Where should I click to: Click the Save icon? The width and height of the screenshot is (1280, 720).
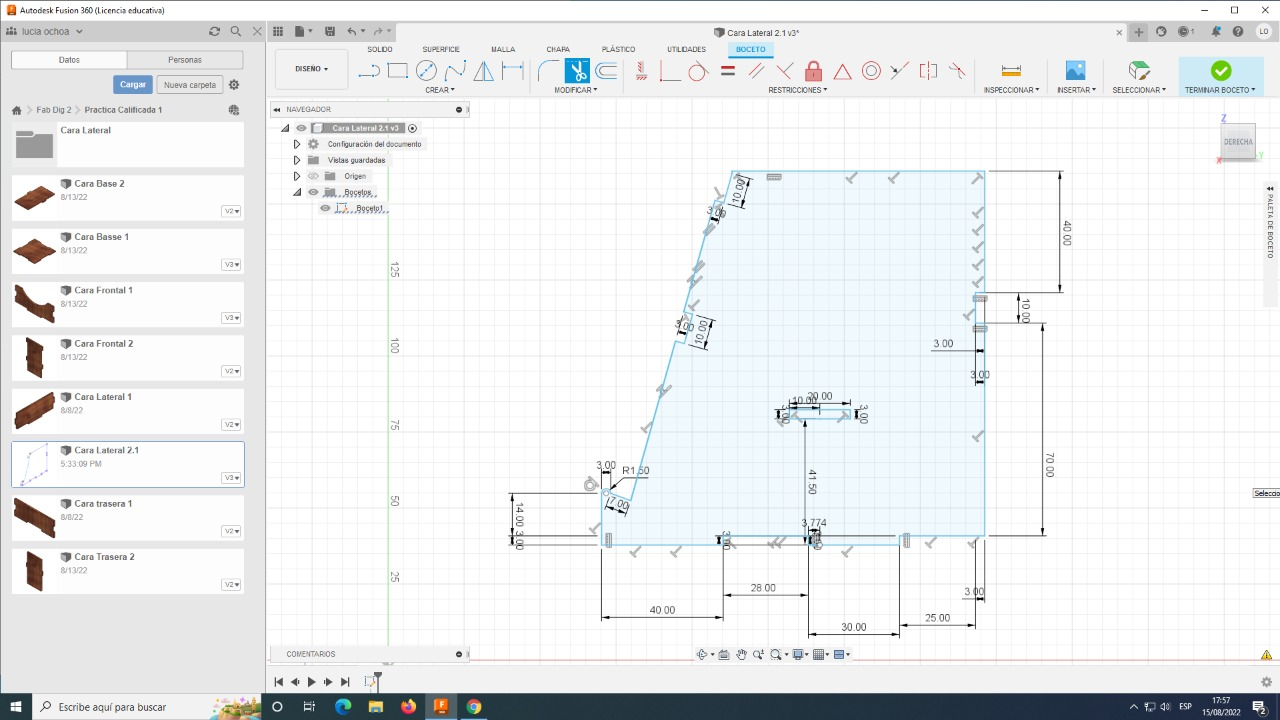330,32
